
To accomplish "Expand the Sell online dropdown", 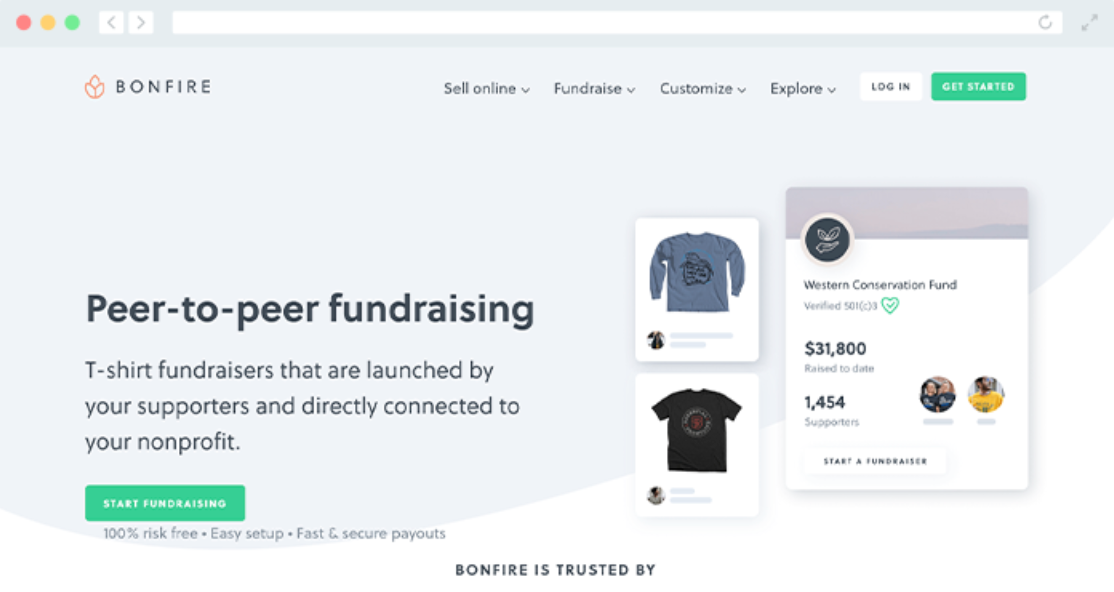I will (x=487, y=89).
